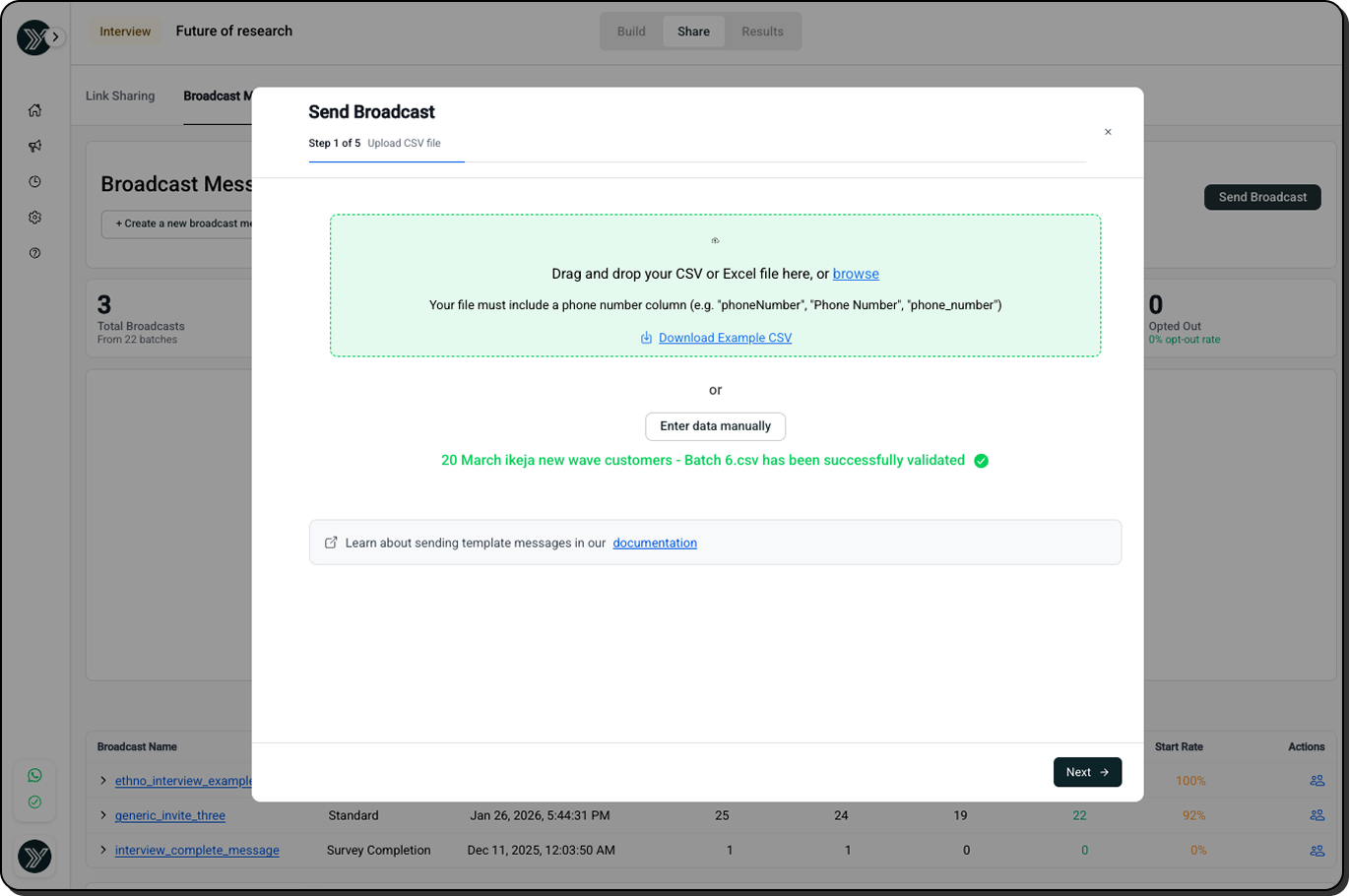
Task: Click the megaphone broadcast sidebar icon
Action: (34, 146)
